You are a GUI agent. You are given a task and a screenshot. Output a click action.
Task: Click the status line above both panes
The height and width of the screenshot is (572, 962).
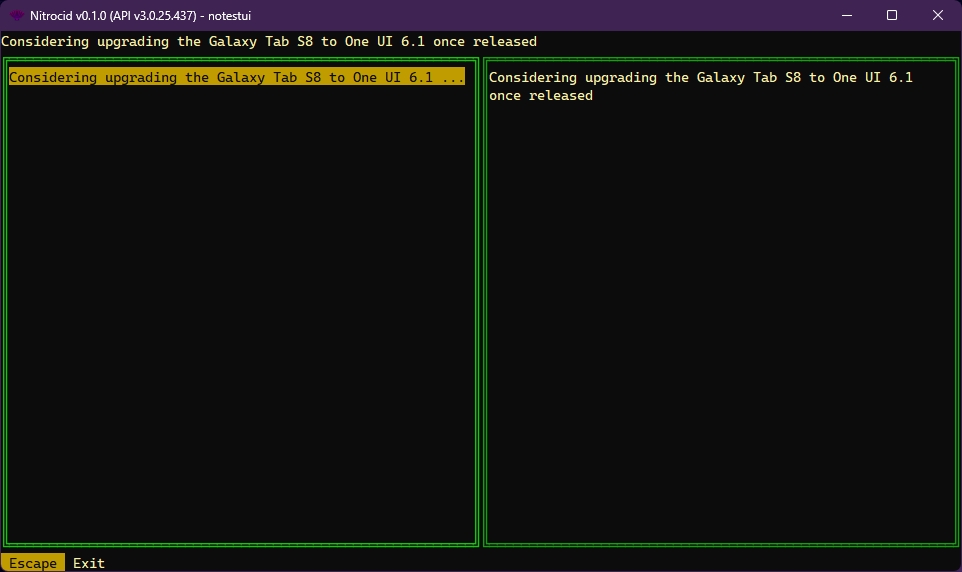pos(269,42)
